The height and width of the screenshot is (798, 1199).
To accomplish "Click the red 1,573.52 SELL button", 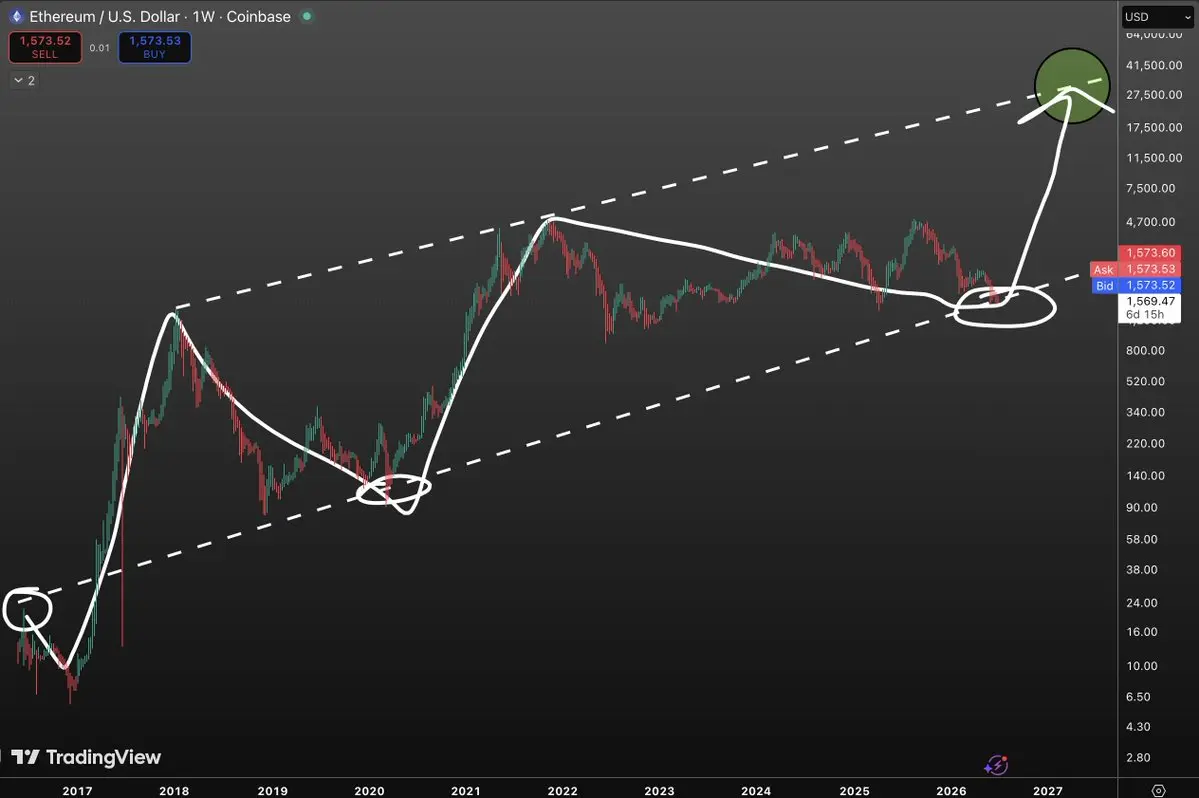I will click(45, 47).
